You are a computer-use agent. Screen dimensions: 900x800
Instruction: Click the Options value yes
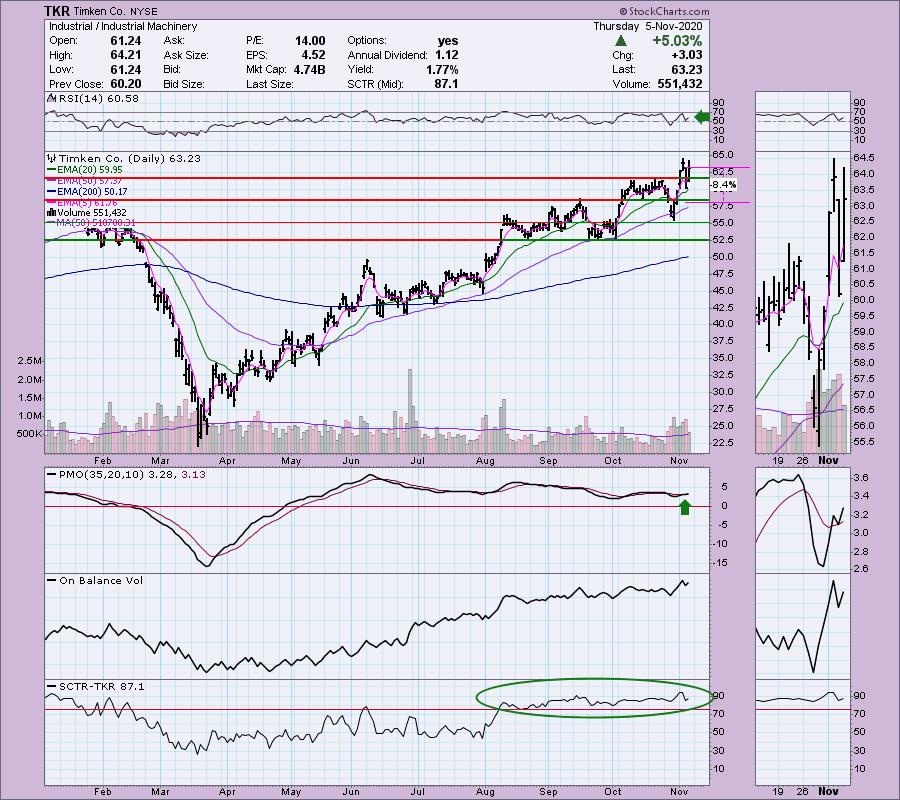[x=448, y=41]
